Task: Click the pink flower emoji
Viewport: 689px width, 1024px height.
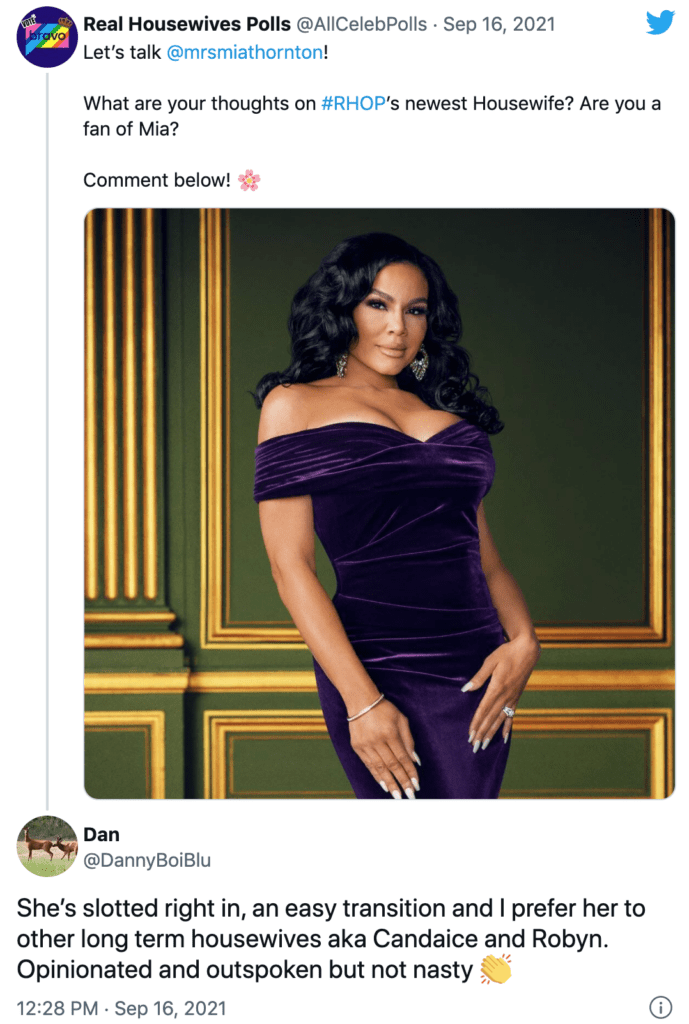Action: pos(249,180)
